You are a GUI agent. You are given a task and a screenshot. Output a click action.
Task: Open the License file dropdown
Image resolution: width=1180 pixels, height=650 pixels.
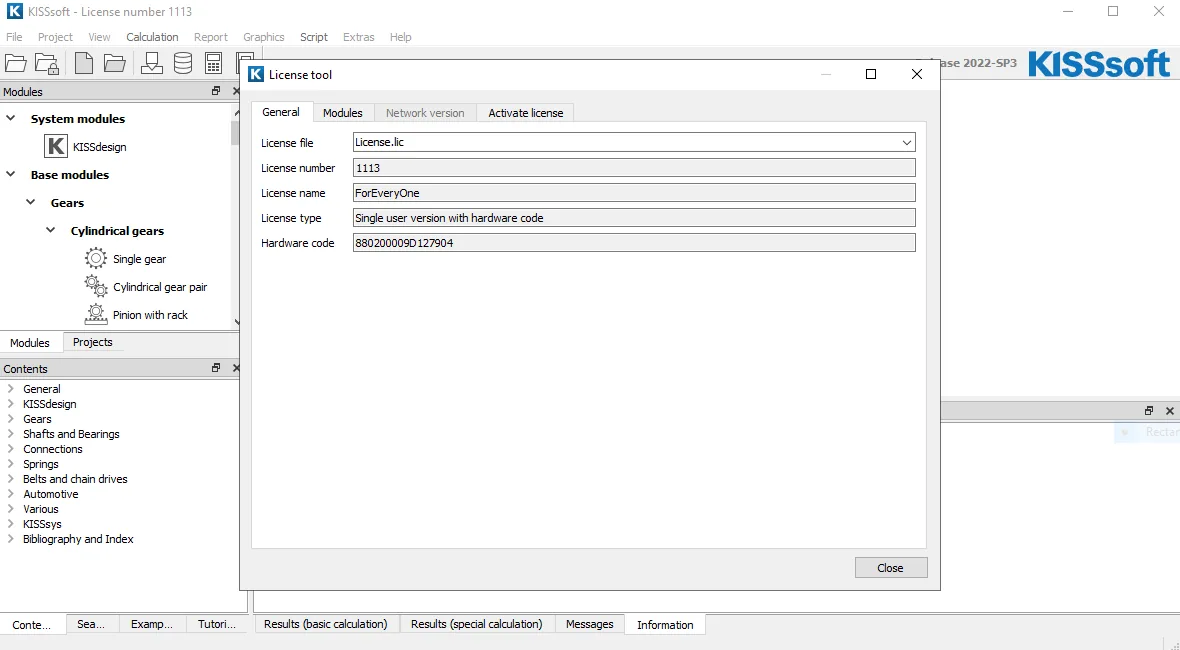[906, 142]
